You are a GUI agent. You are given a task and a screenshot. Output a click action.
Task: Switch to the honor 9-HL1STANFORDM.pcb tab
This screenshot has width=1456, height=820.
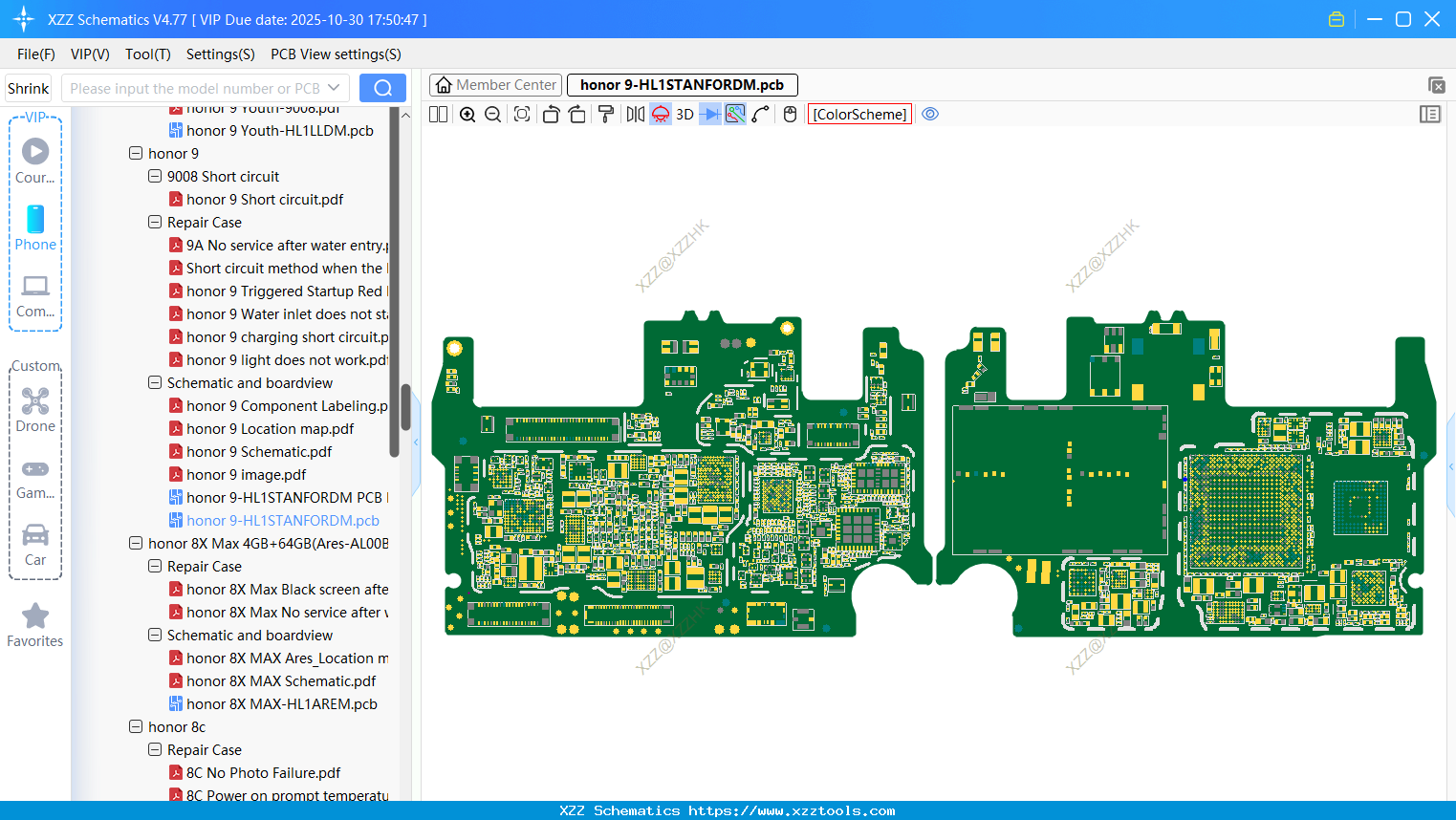click(x=682, y=85)
